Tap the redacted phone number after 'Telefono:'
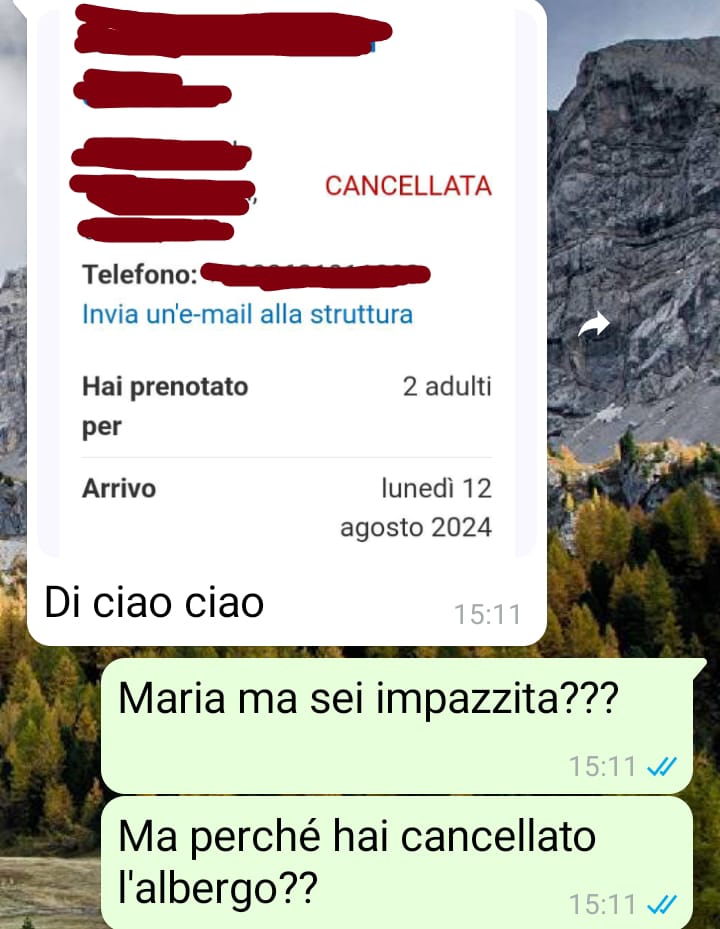Screen dimensions: 720x929 pos(315,275)
